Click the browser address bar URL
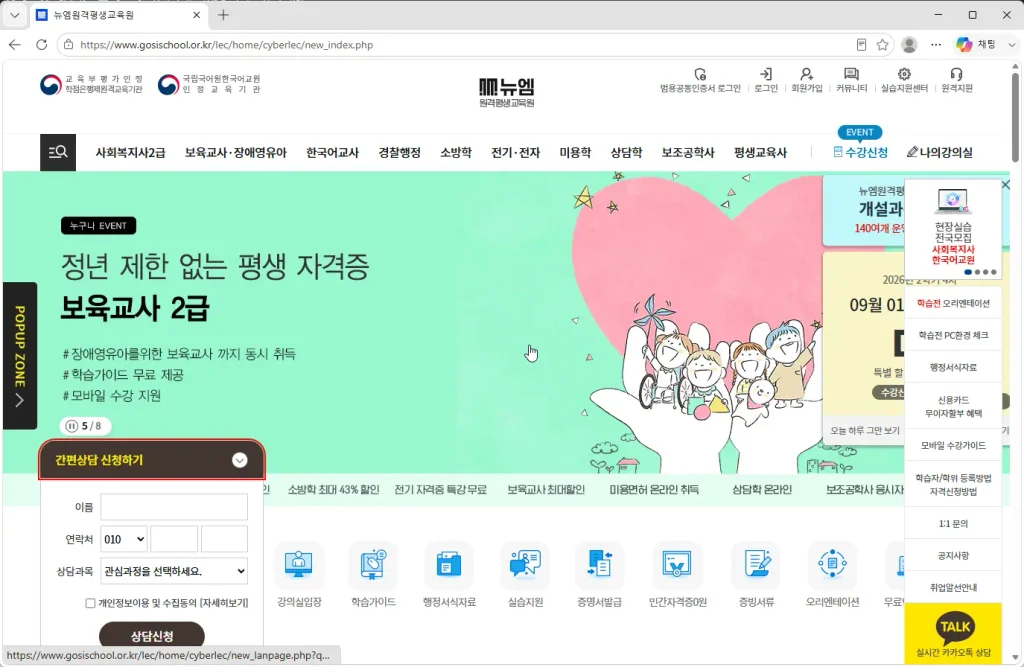Screen dimensions: 1024x667 (226, 45)
